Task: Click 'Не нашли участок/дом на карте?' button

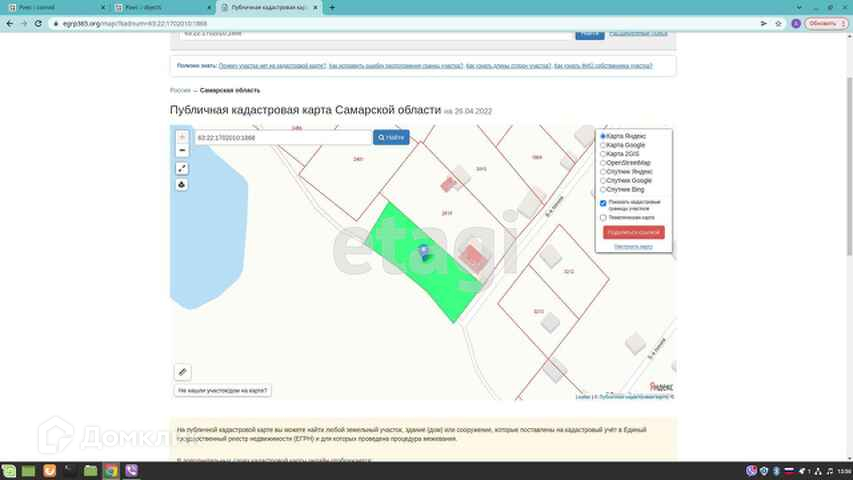Action: coord(222,391)
